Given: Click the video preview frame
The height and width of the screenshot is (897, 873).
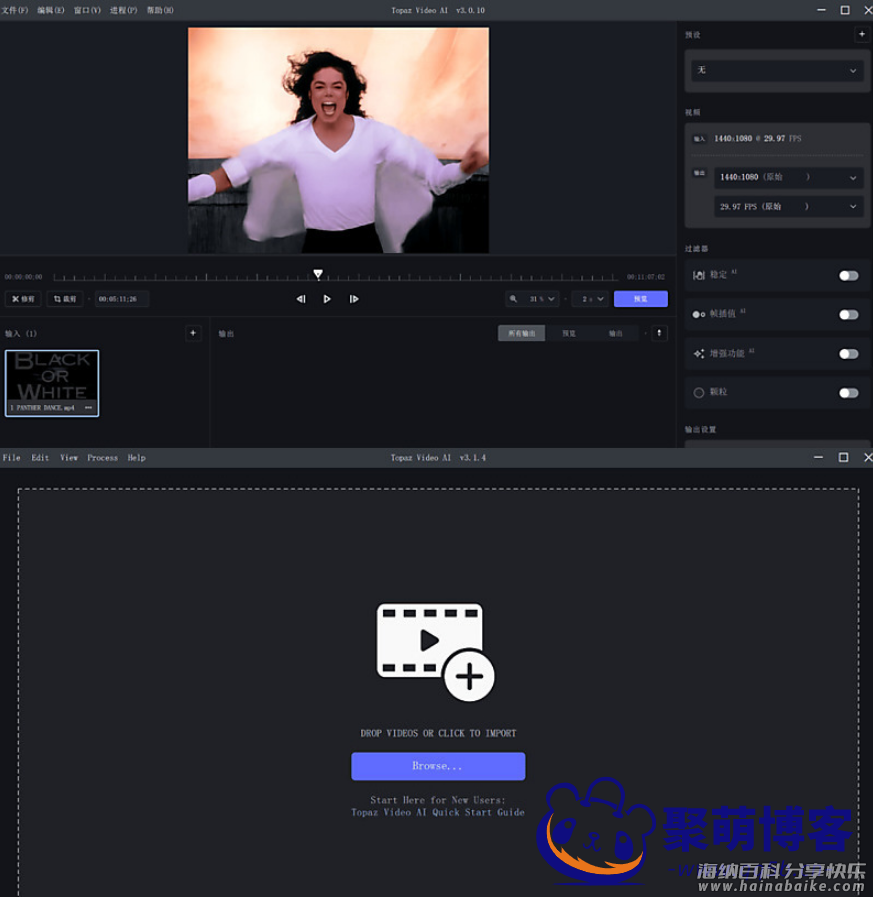Looking at the screenshot, I should coord(338,140).
